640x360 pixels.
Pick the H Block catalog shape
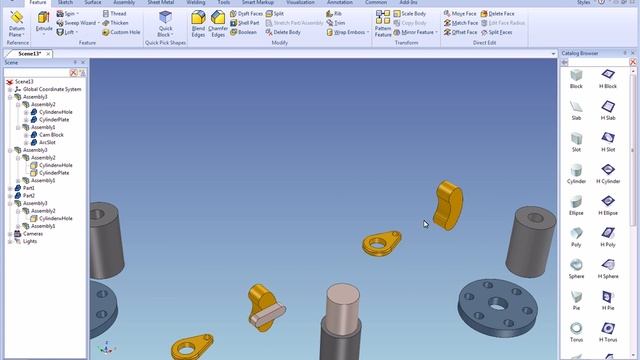pos(608,79)
